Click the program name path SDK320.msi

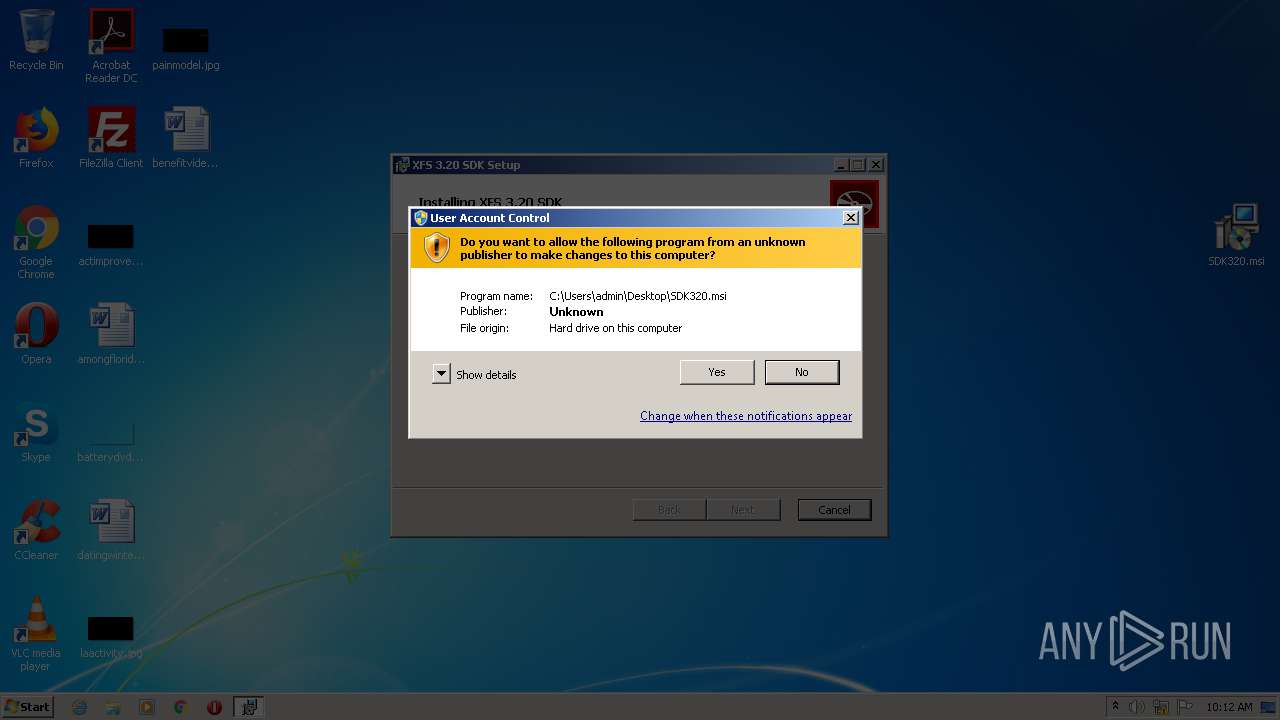(638, 296)
